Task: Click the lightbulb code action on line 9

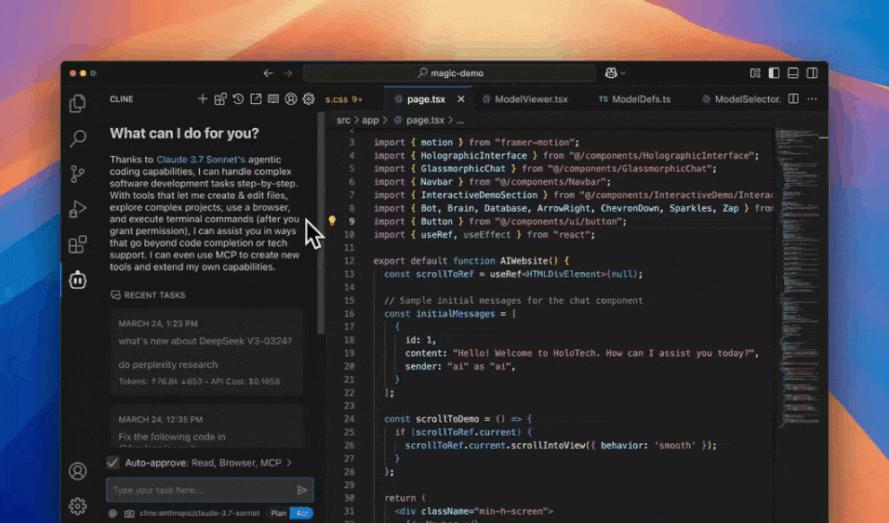Action: [332, 221]
